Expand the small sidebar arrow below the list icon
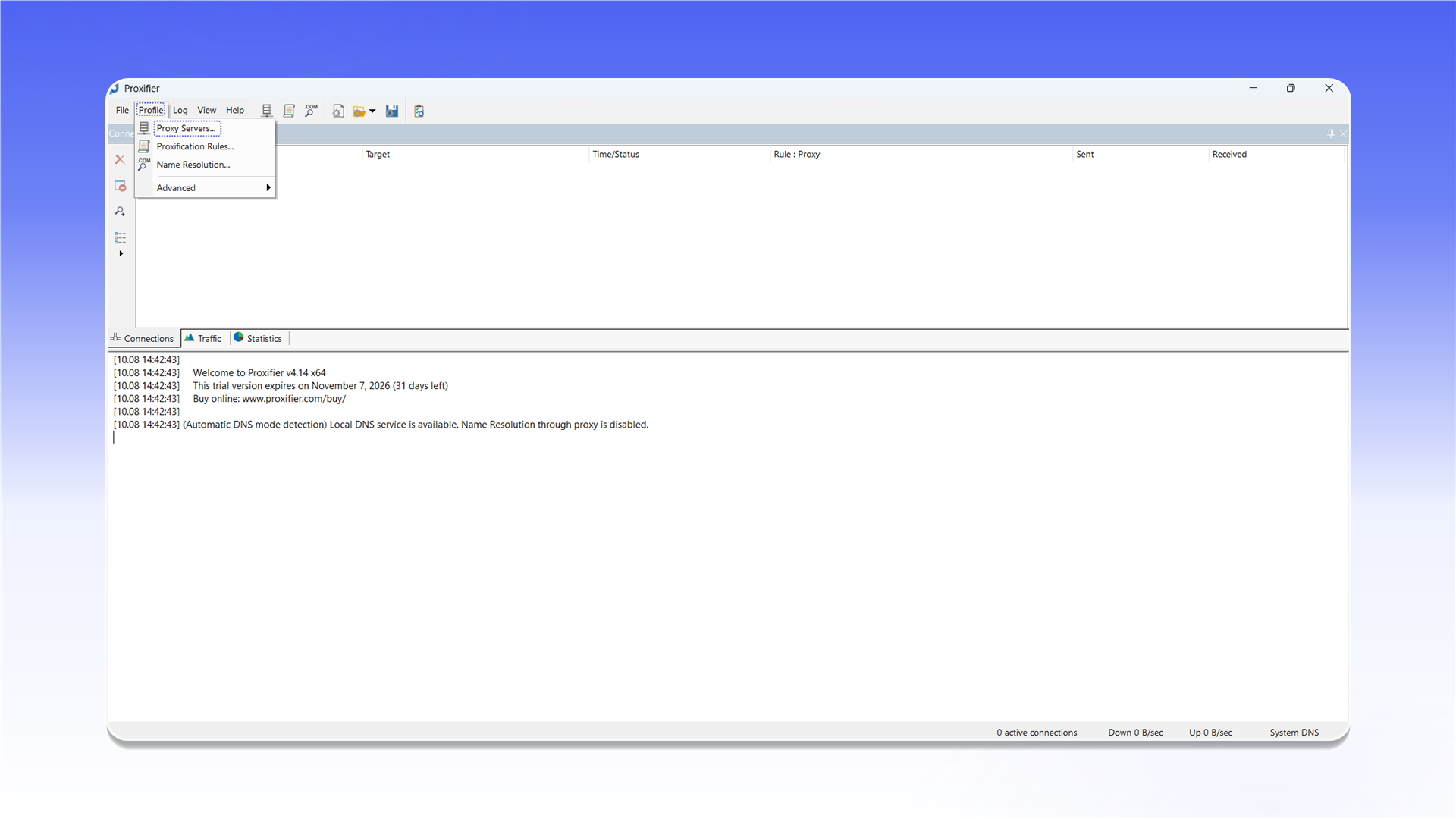This screenshot has width=1456, height=819. click(x=121, y=253)
